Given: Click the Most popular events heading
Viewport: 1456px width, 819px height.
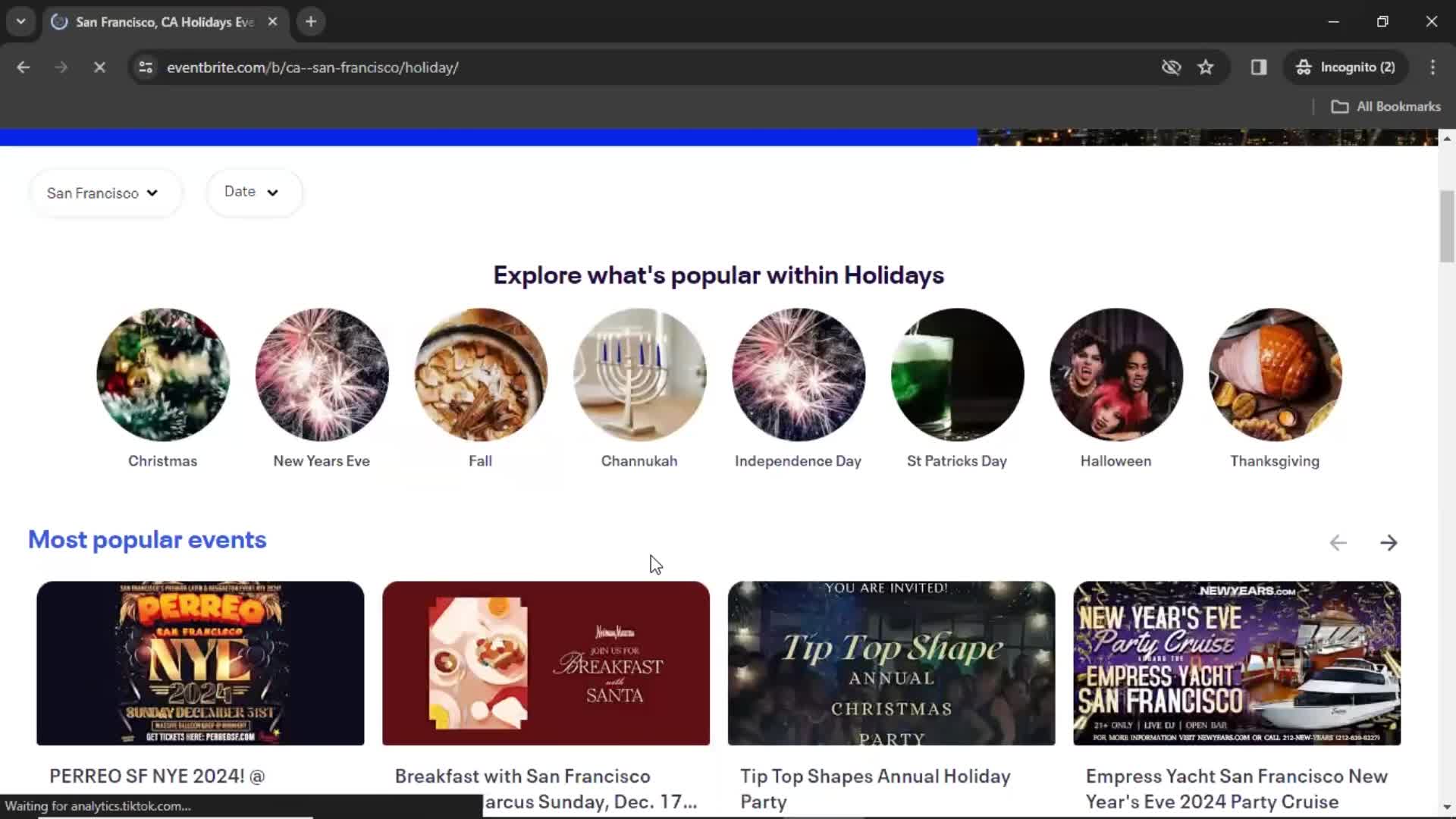Looking at the screenshot, I should [x=147, y=540].
